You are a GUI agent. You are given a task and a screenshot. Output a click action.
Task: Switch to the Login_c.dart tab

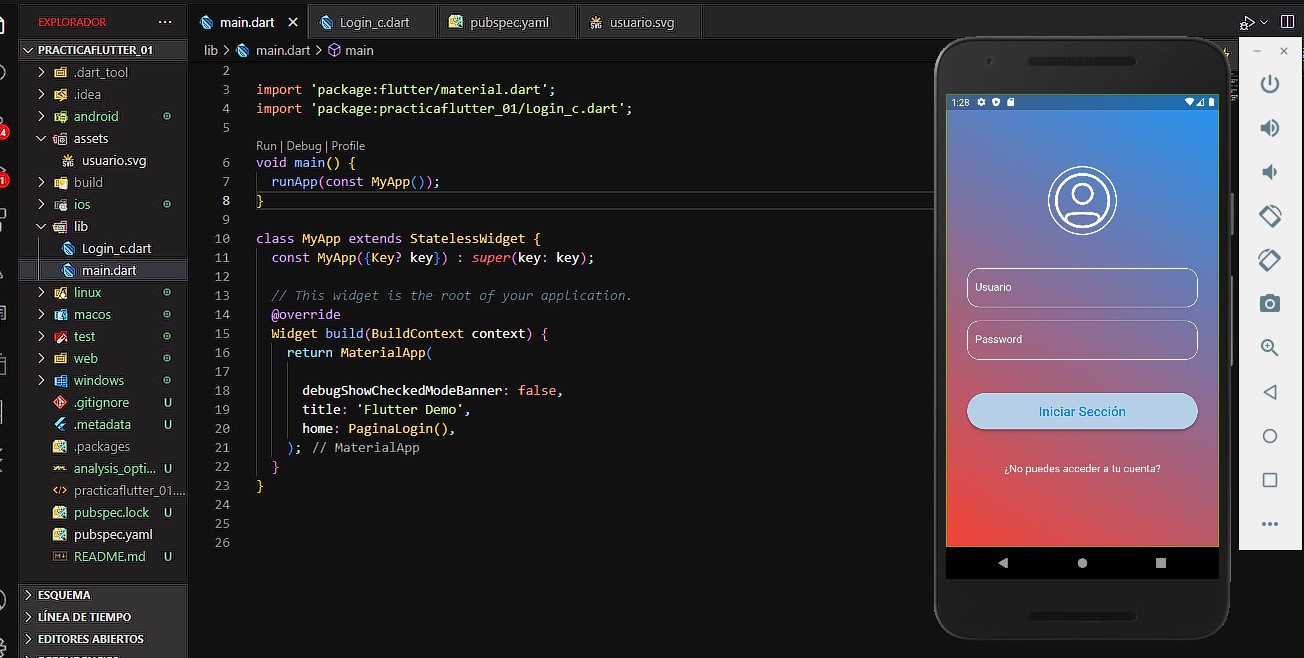point(374,22)
